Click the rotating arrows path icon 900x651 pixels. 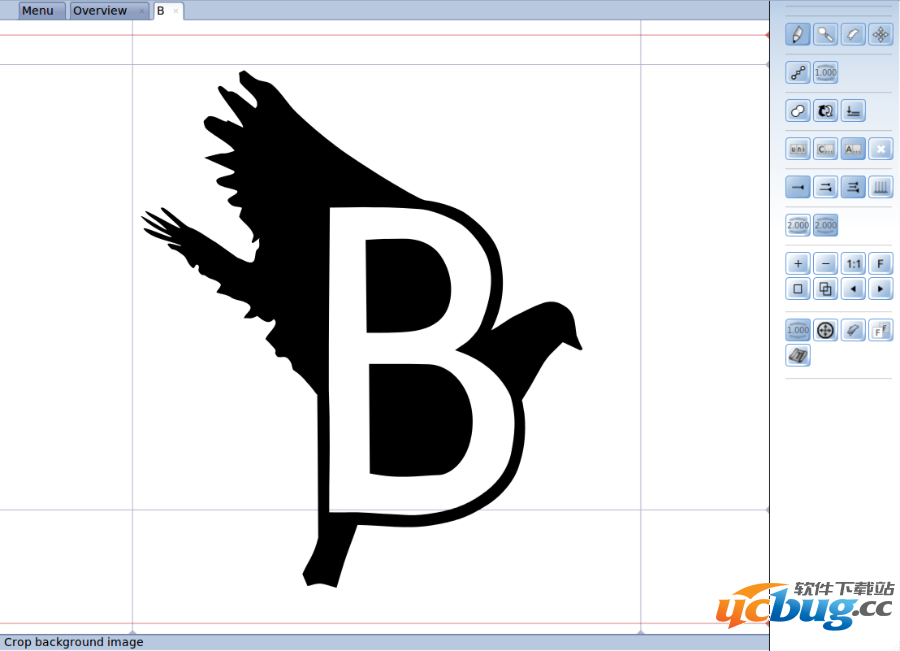pos(825,111)
